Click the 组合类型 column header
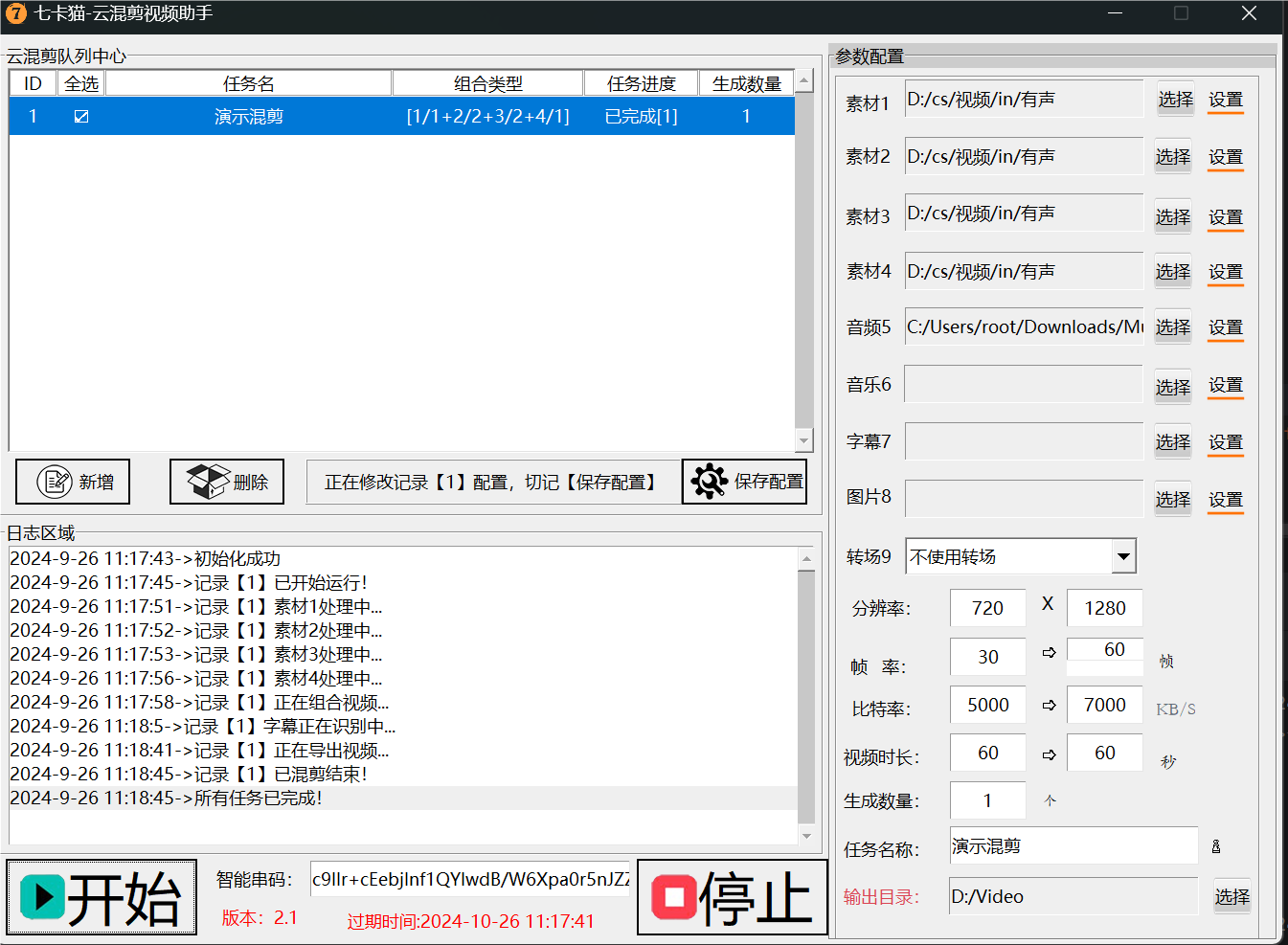Image resolution: width=1288 pixels, height=945 pixels. (x=488, y=83)
